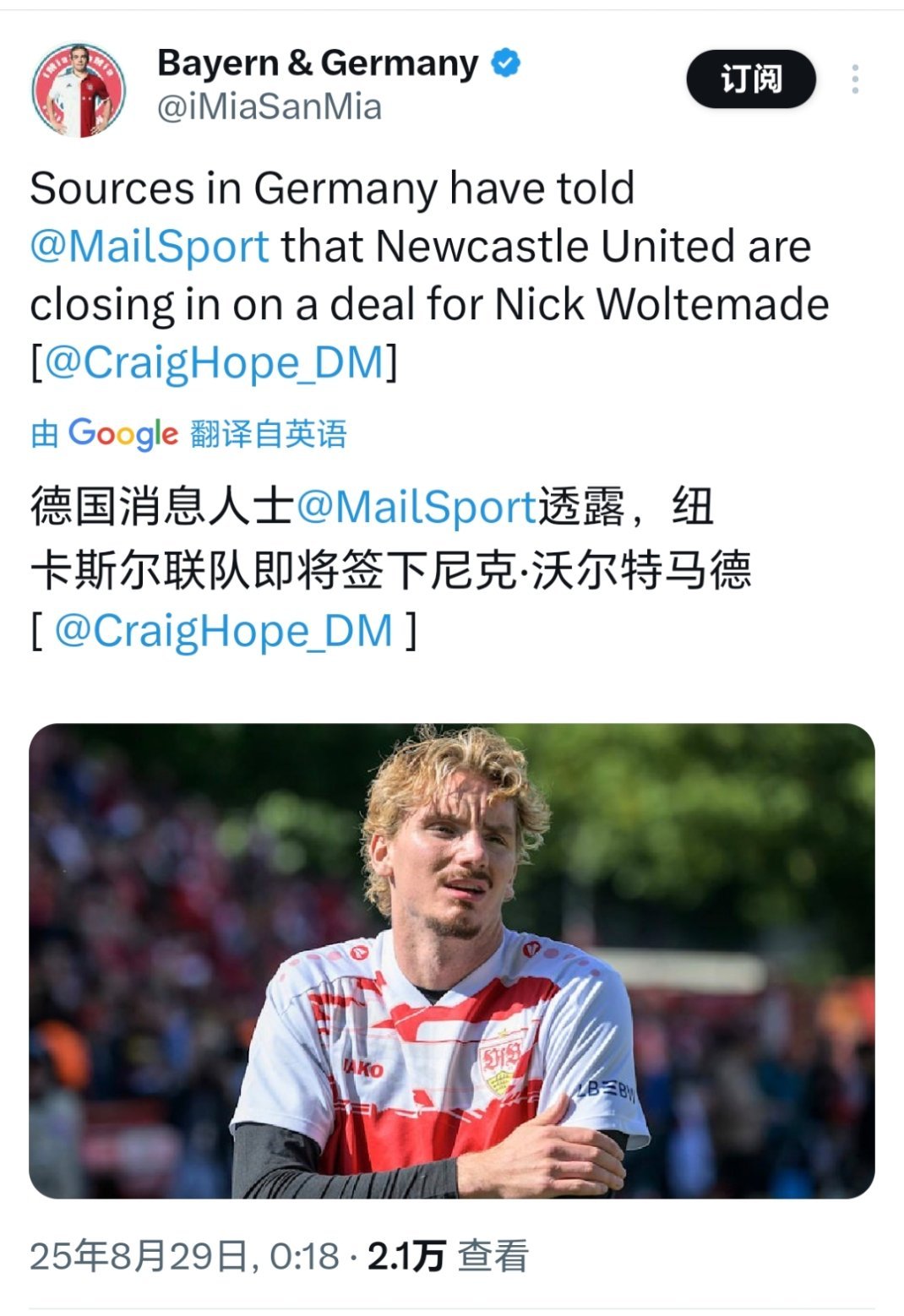Click 翻译自英语 translation label
The width and height of the screenshot is (904, 1316).
click(268, 434)
